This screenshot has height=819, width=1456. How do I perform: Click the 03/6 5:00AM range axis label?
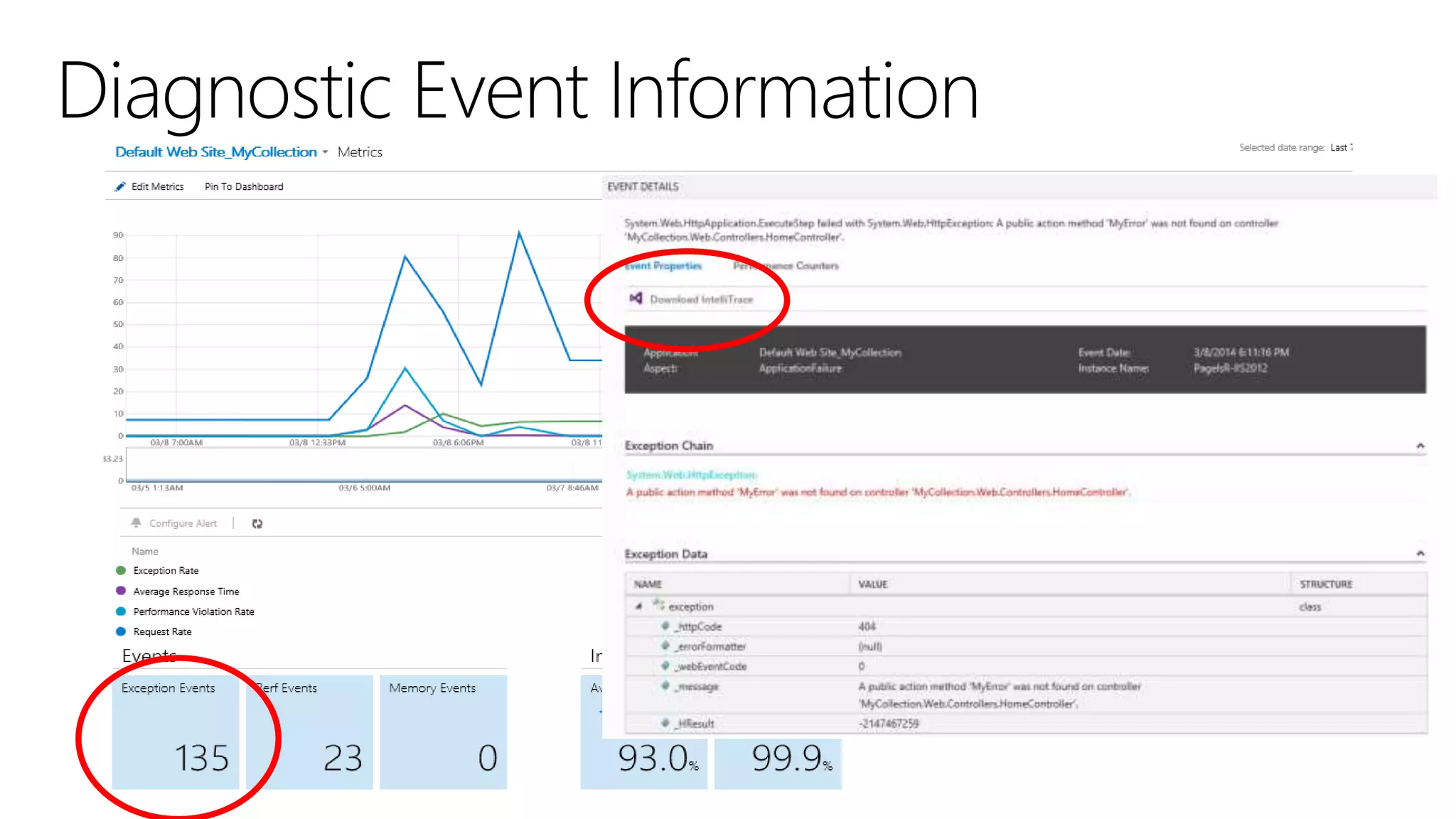tap(364, 488)
